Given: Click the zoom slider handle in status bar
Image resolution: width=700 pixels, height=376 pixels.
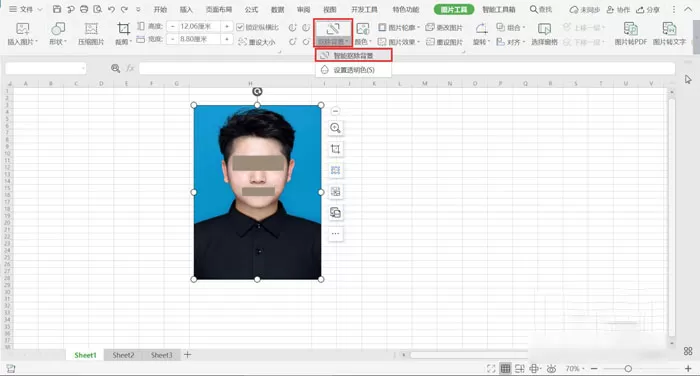Looking at the screenshot, I should tap(628, 368).
